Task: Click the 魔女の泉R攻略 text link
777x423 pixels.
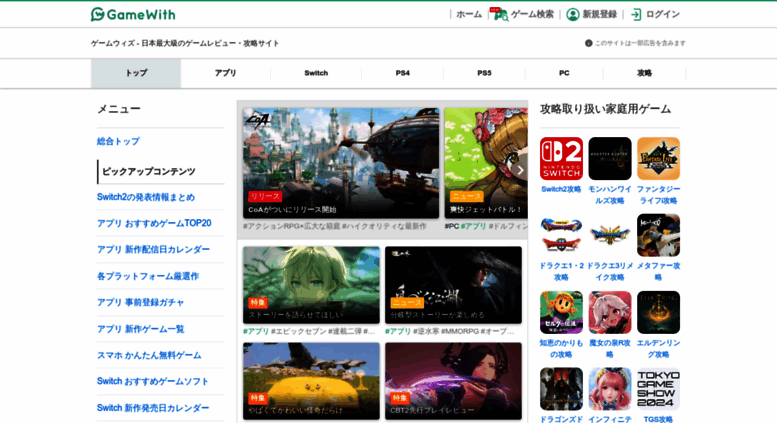Action: click(x=610, y=349)
